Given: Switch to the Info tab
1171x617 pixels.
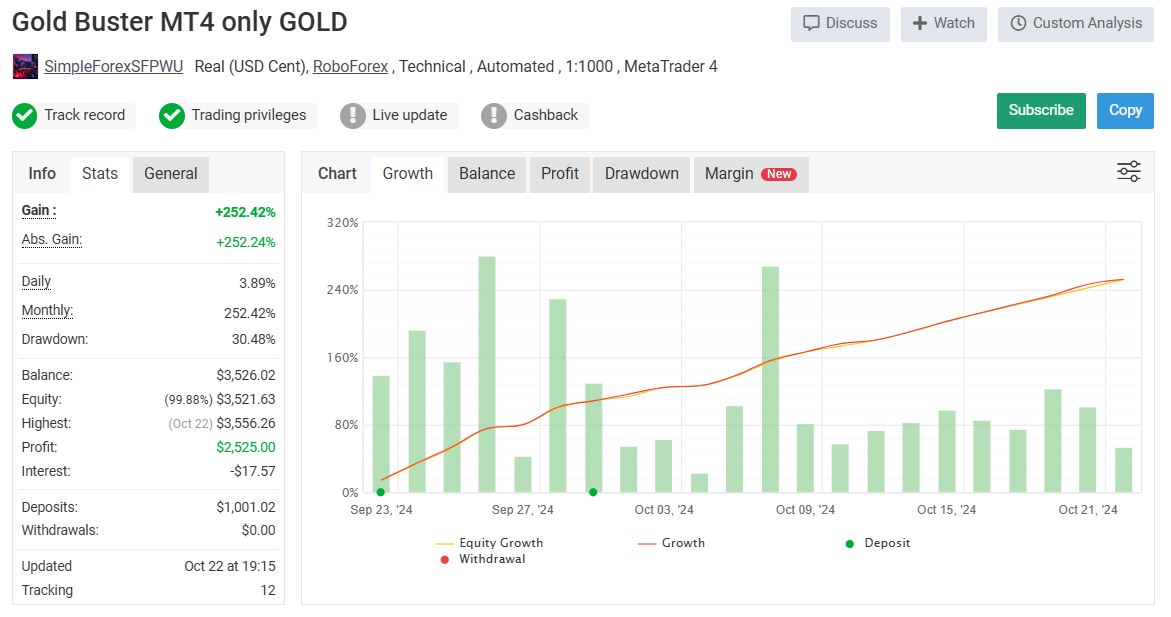Looking at the screenshot, I should tap(42, 173).
